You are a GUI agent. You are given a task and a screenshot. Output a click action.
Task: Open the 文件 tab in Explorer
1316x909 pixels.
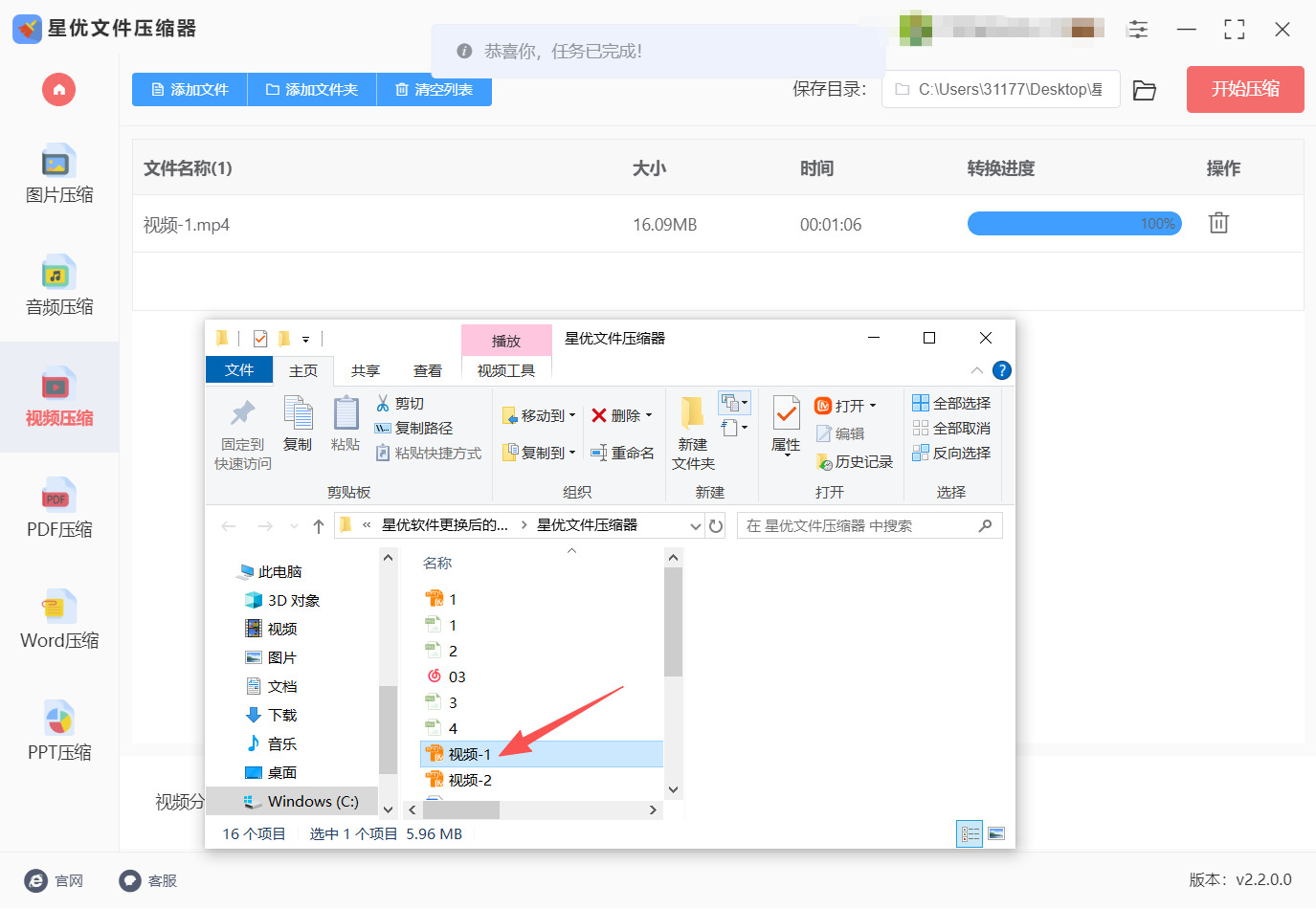click(239, 370)
